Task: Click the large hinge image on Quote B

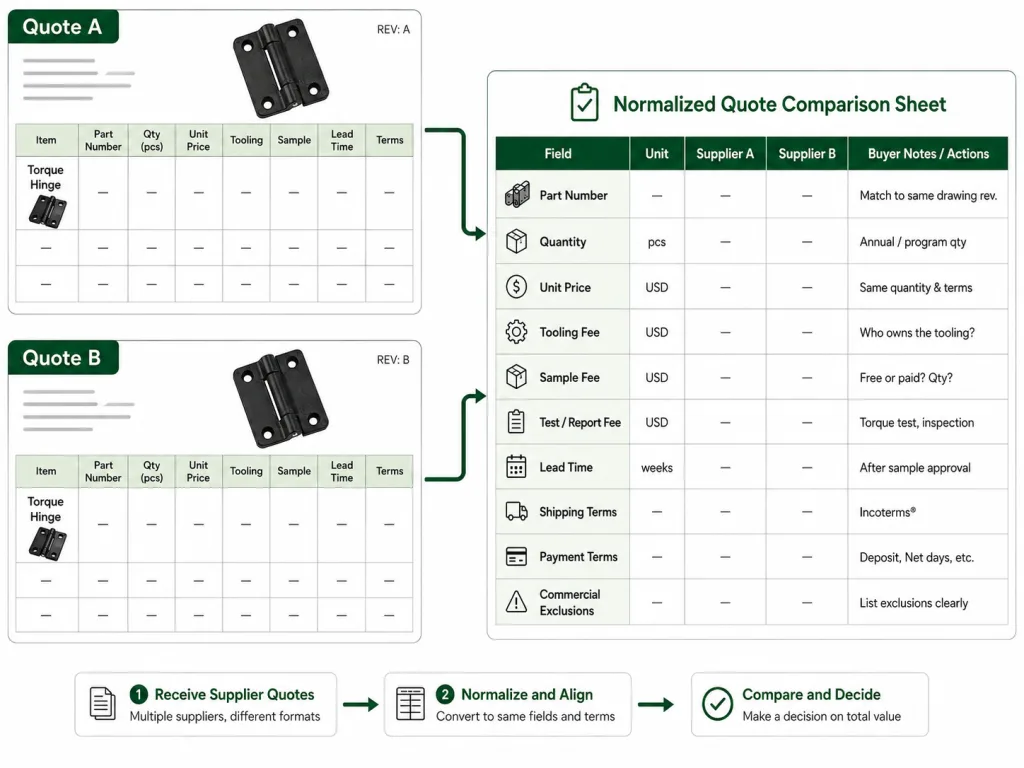Action: [280, 400]
